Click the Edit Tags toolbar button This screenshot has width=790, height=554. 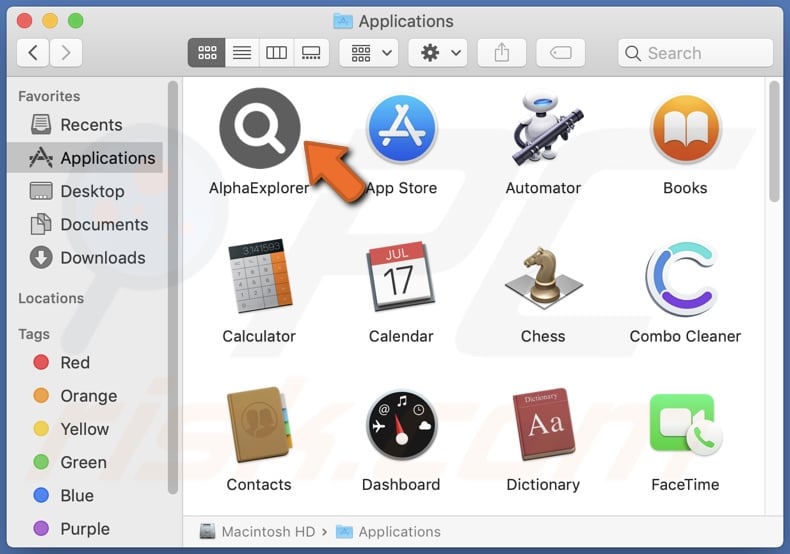[x=561, y=52]
